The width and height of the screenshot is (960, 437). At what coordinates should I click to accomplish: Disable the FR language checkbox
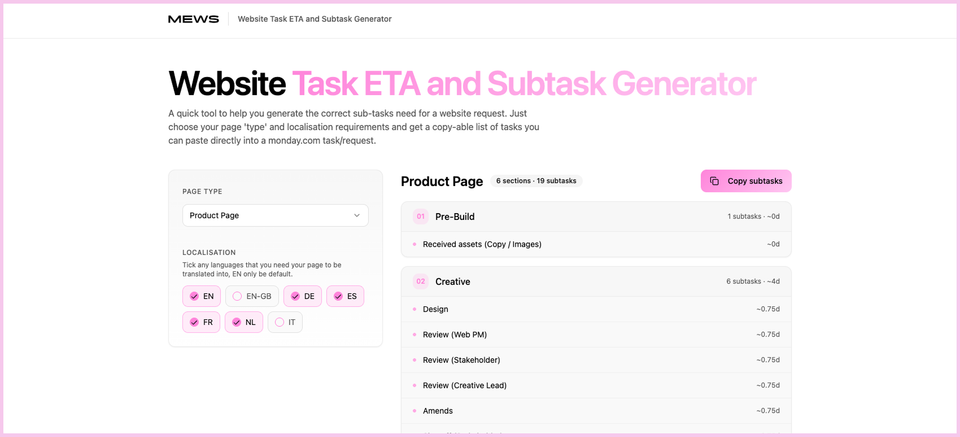(201, 322)
